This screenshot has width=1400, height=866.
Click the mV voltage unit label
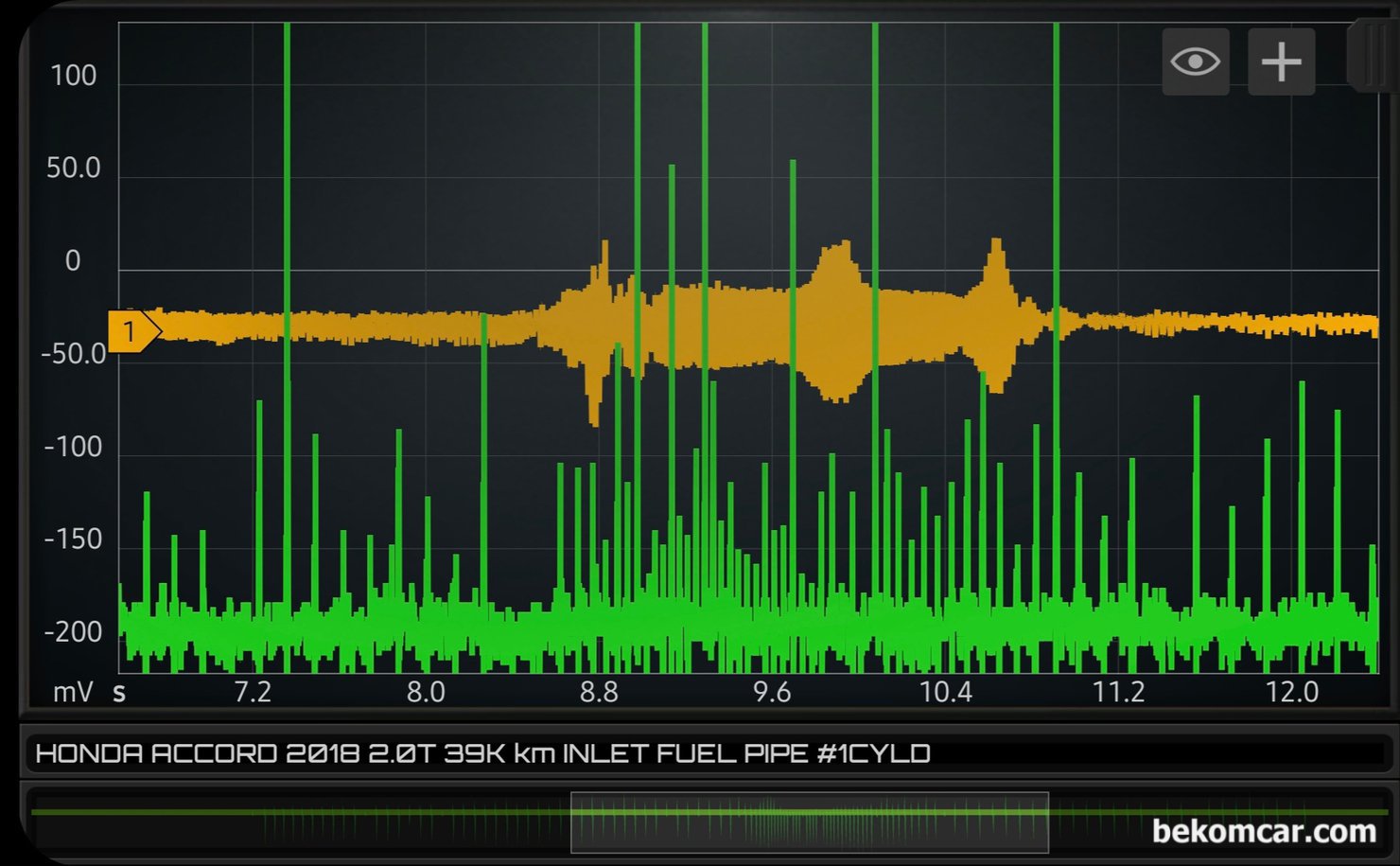(73, 693)
